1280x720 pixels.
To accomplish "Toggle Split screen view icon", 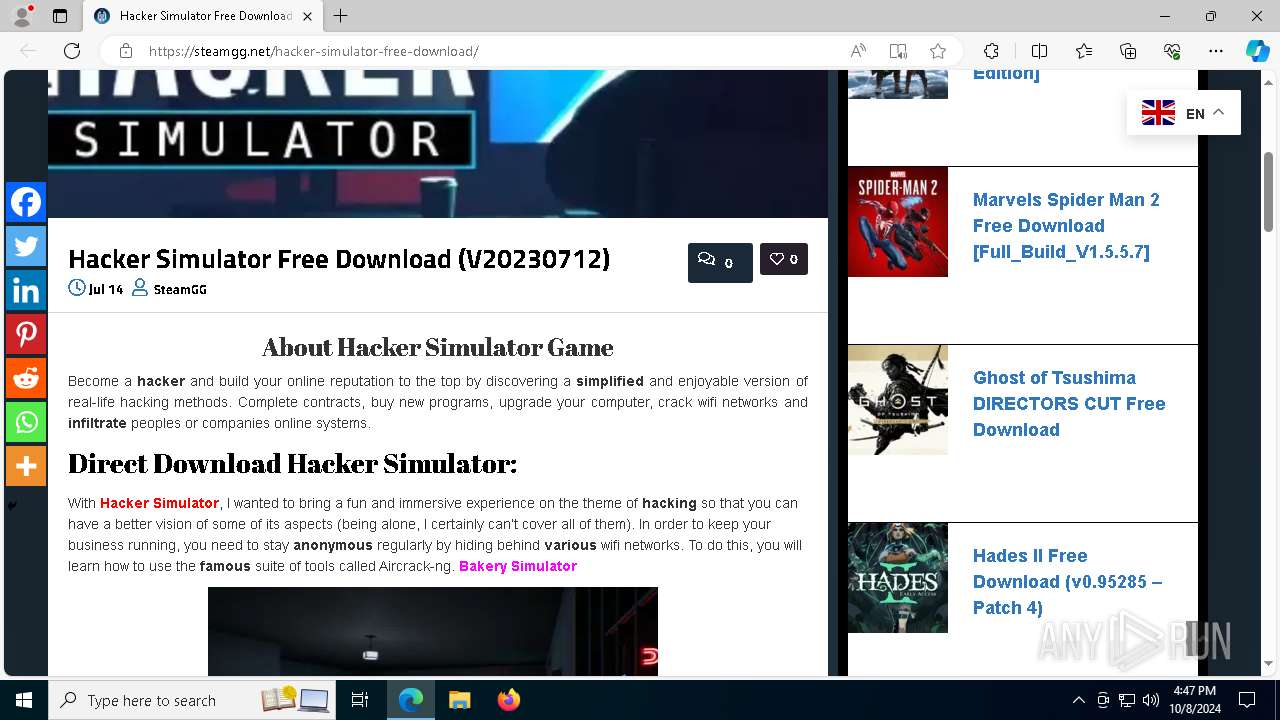I will [x=1039, y=51].
